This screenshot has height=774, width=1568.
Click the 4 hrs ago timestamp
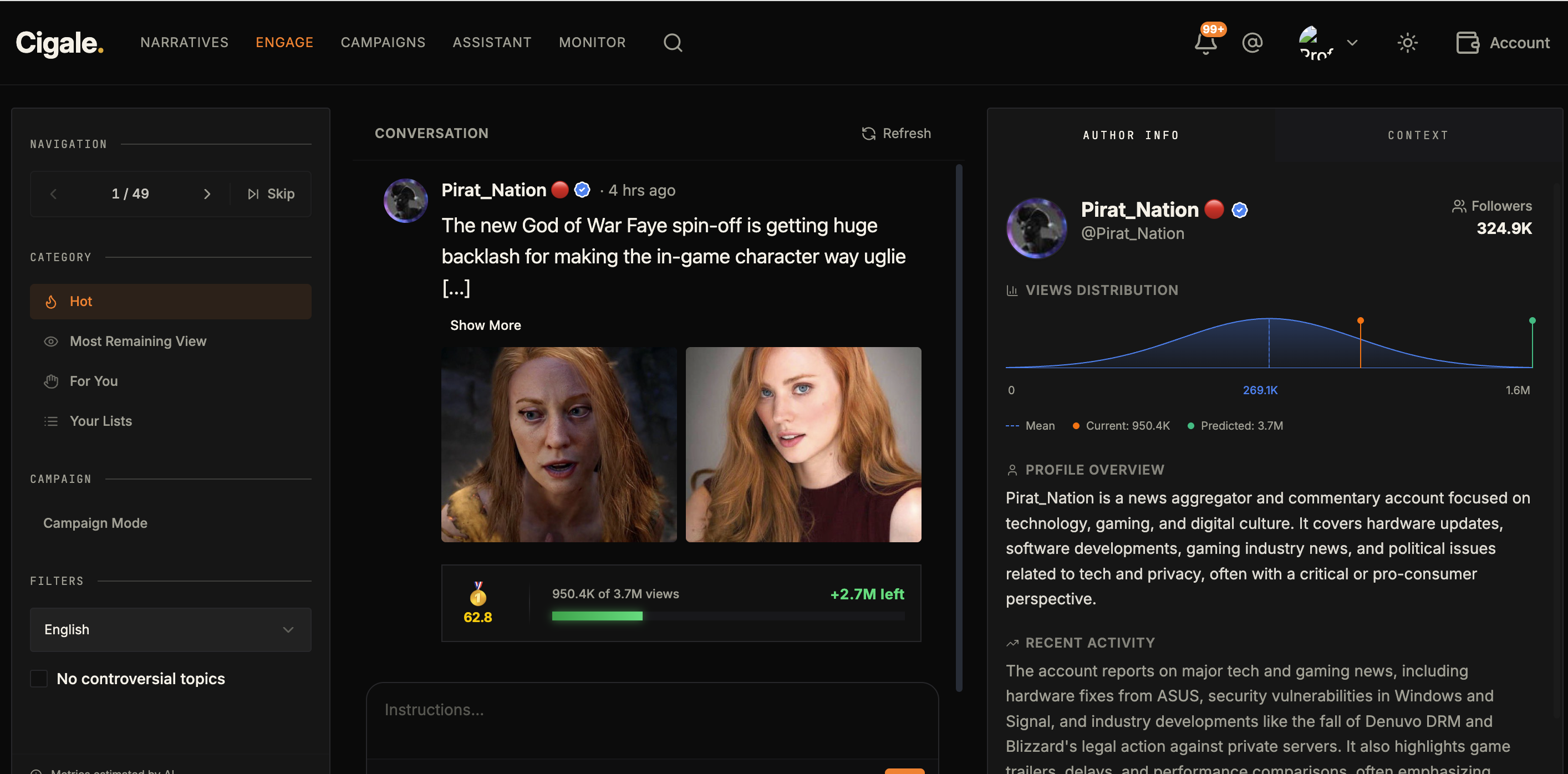[642, 191]
